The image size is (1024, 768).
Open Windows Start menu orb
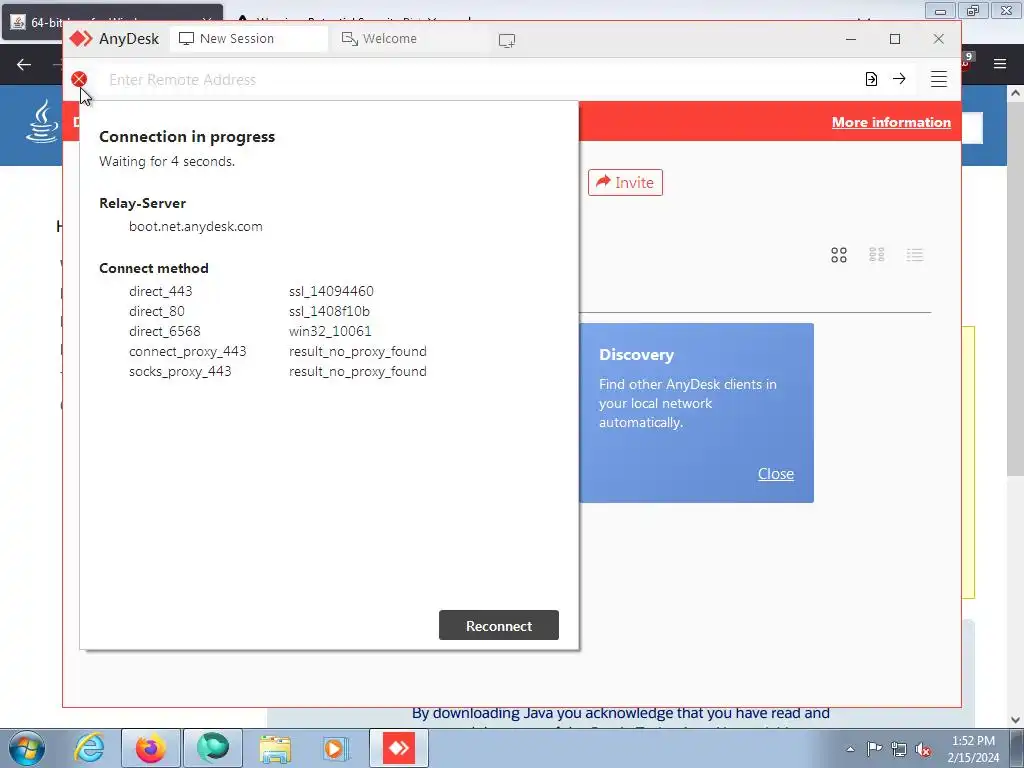27,748
